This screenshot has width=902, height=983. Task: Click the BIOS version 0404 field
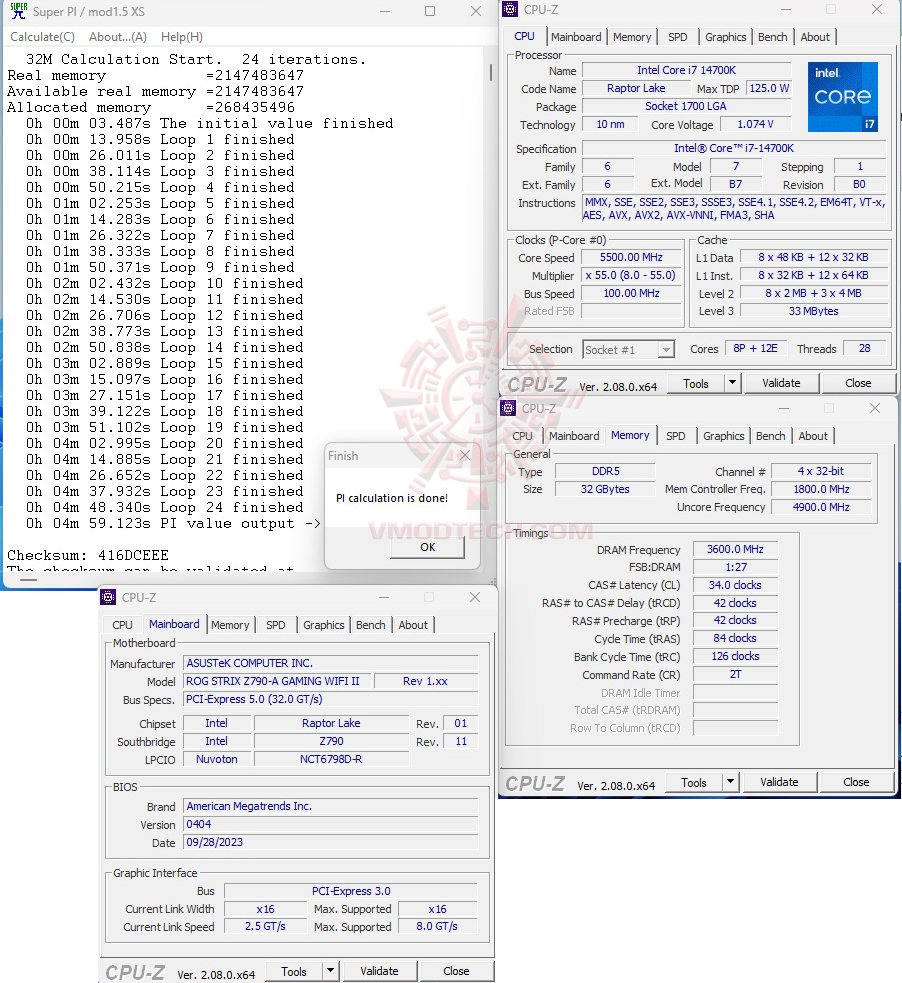pos(331,824)
